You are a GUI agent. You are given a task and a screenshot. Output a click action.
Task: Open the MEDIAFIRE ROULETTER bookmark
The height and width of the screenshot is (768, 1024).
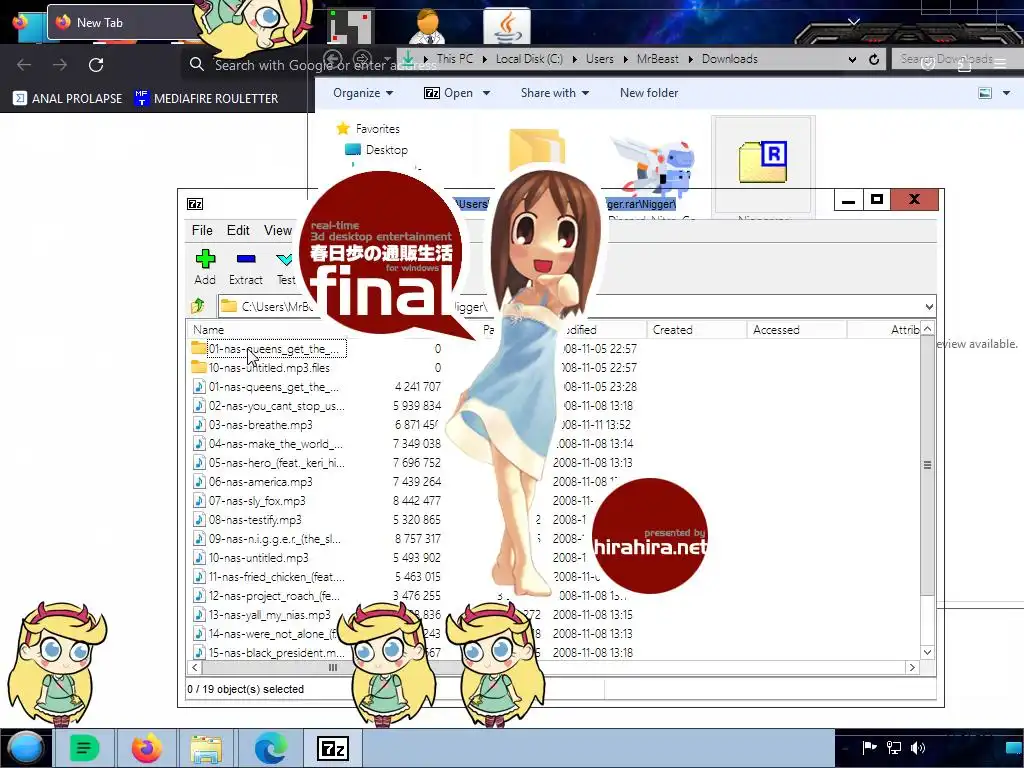tap(206, 99)
